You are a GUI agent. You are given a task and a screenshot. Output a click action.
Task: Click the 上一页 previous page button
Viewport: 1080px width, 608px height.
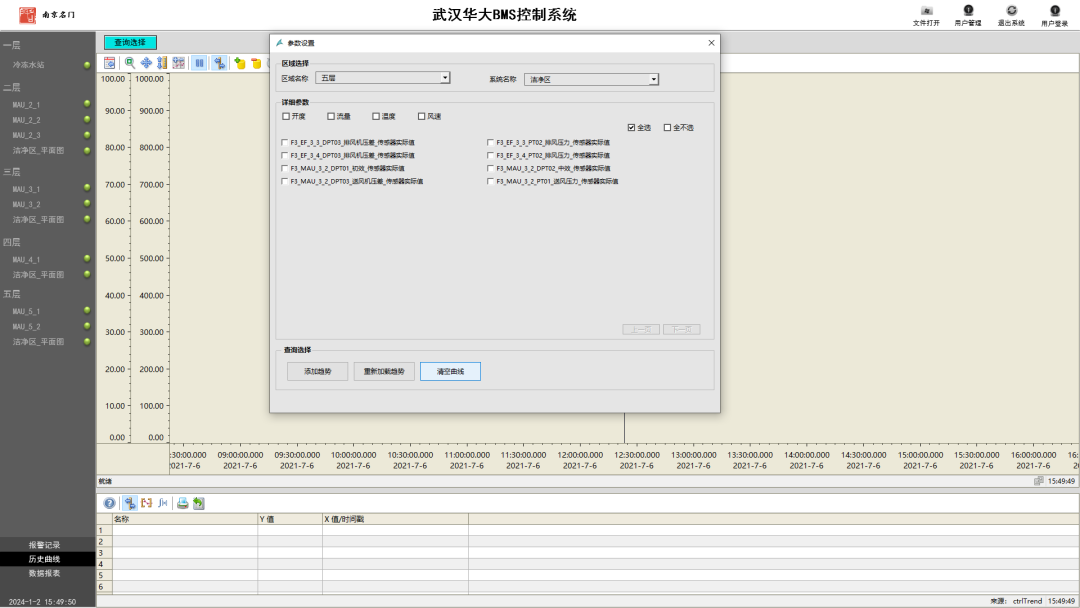click(x=641, y=330)
